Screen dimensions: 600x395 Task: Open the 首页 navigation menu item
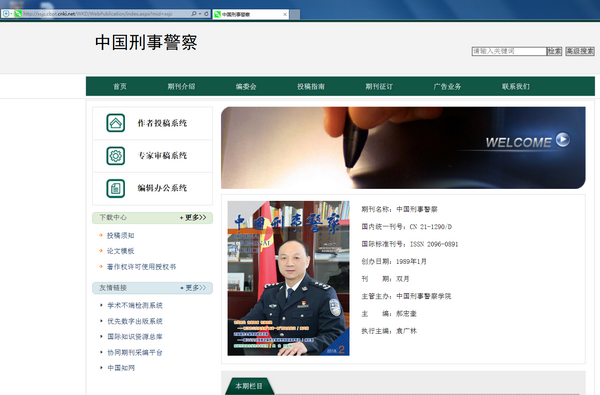click(120, 87)
